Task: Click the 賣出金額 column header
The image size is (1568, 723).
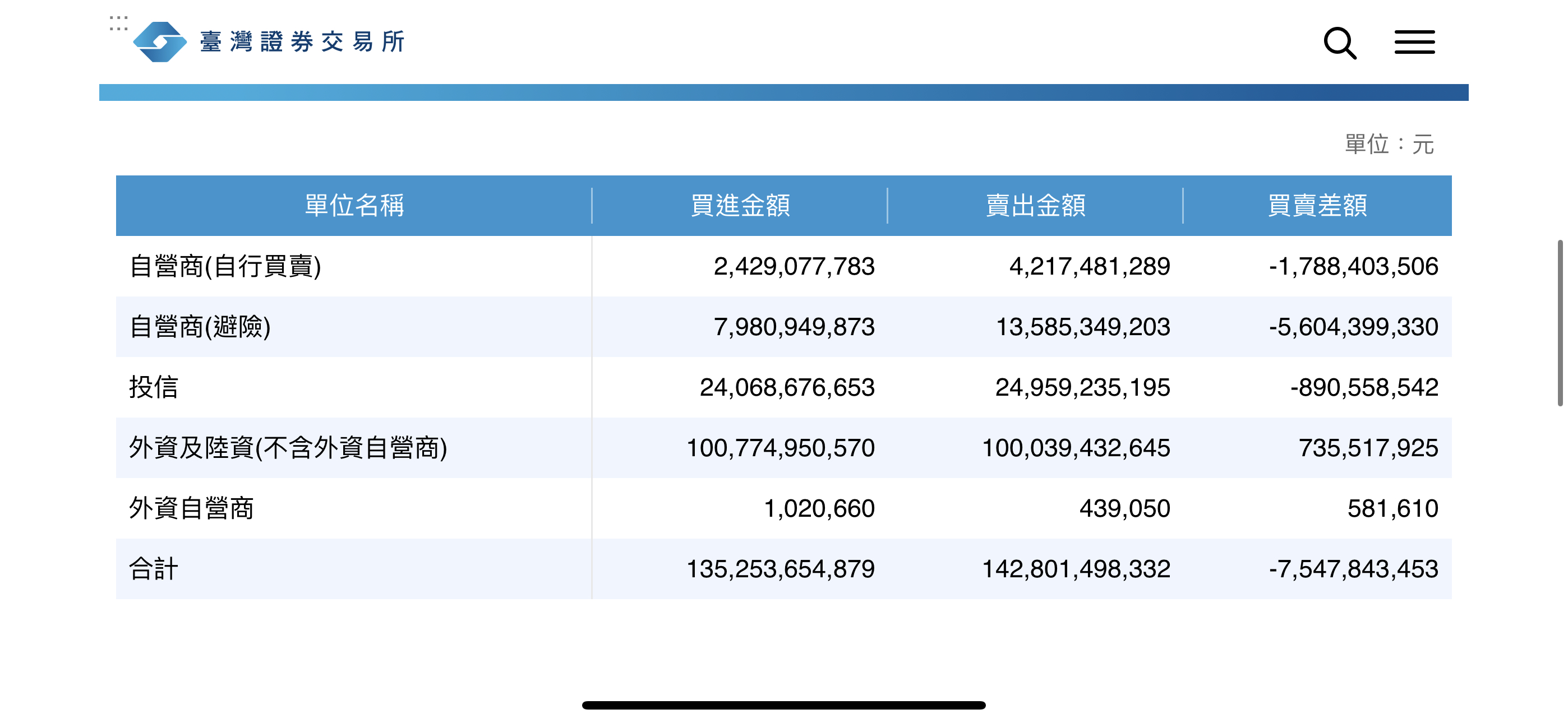Action: click(x=1035, y=206)
